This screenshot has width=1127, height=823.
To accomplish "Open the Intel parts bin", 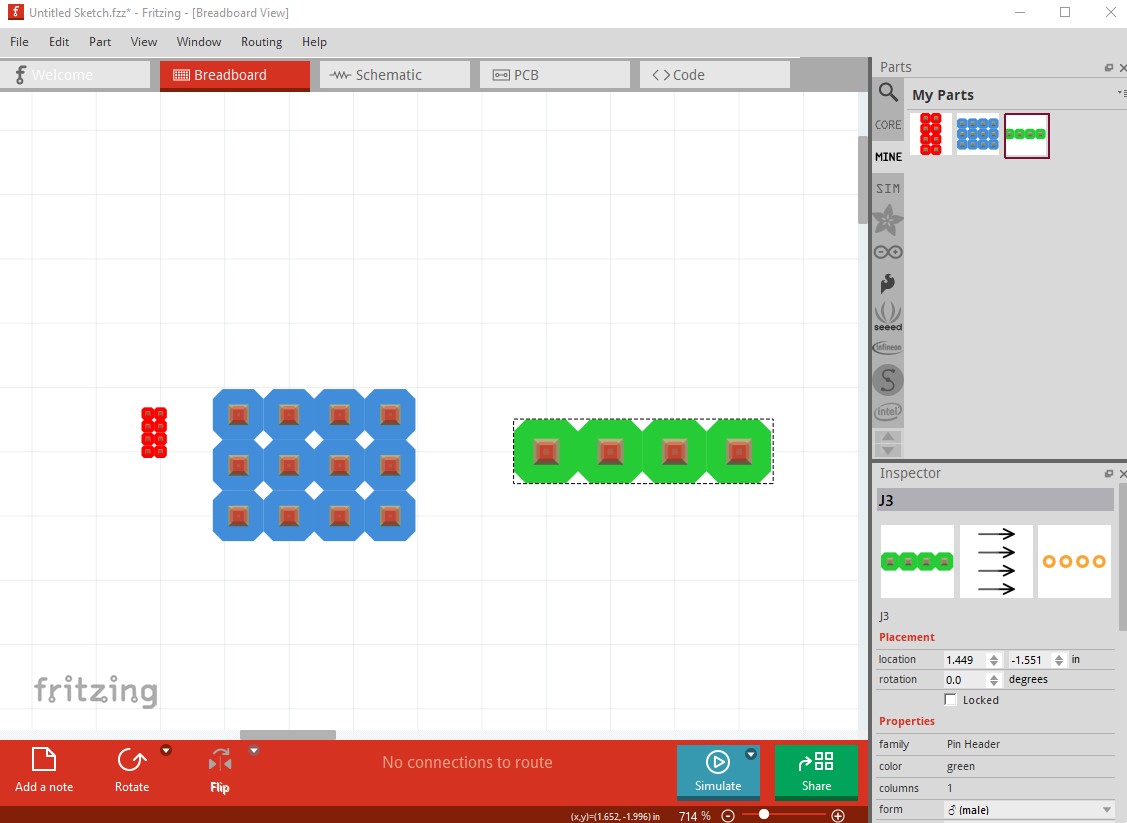I will [888, 411].
